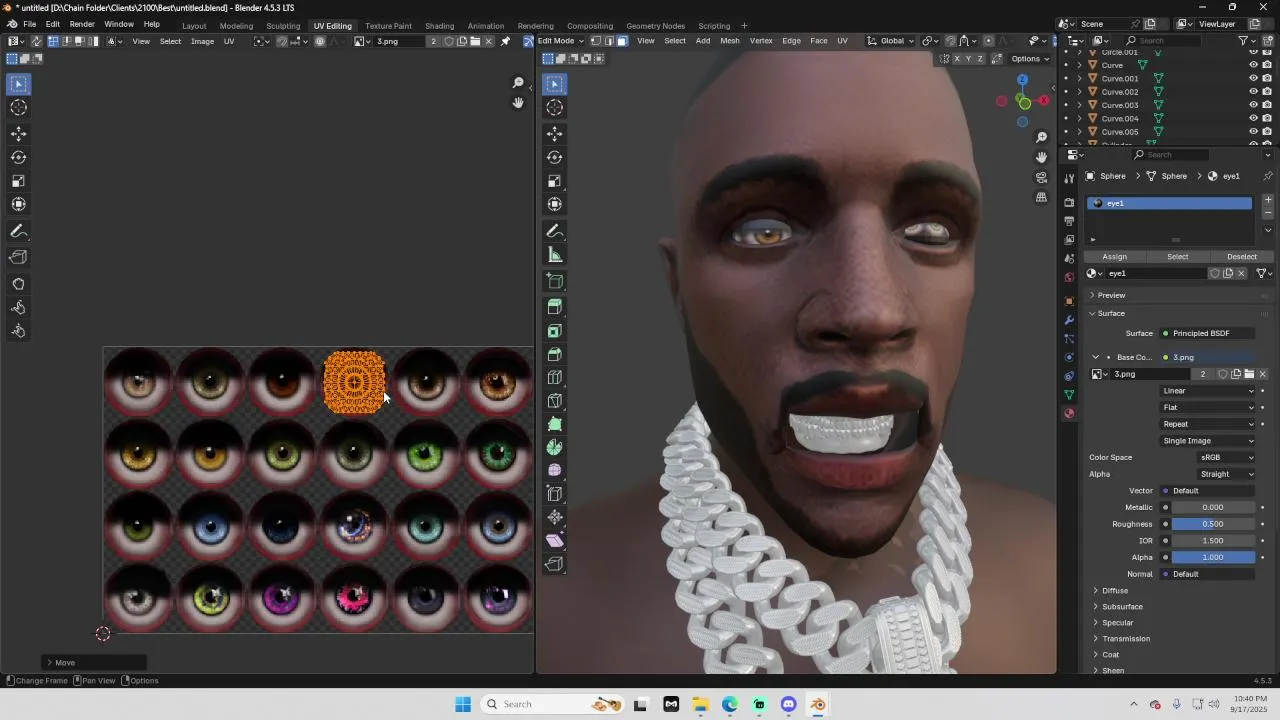Select the Rip Region tool in 3D toolbar

point(555,564)
